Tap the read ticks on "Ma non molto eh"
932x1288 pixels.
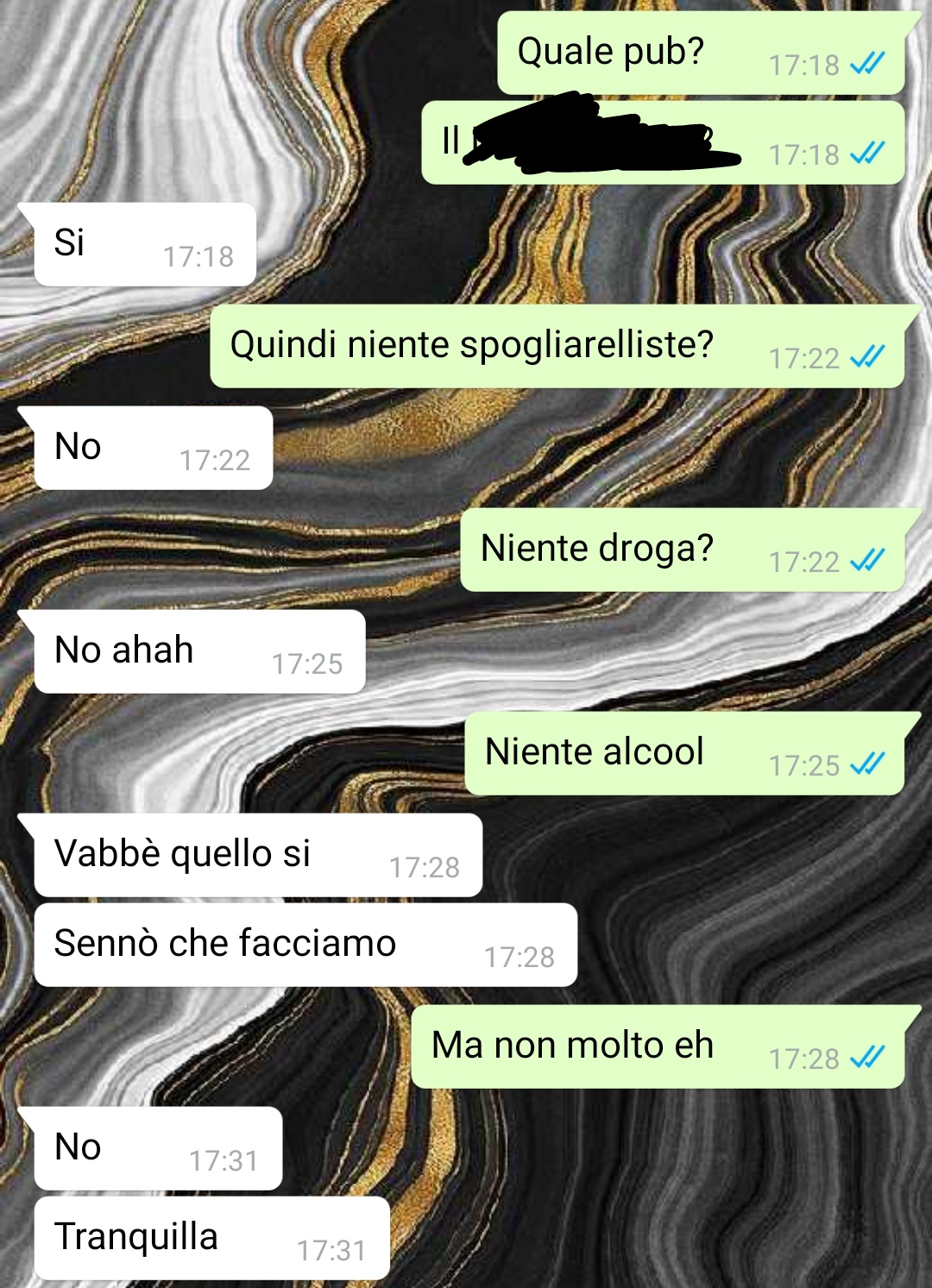867,1058
